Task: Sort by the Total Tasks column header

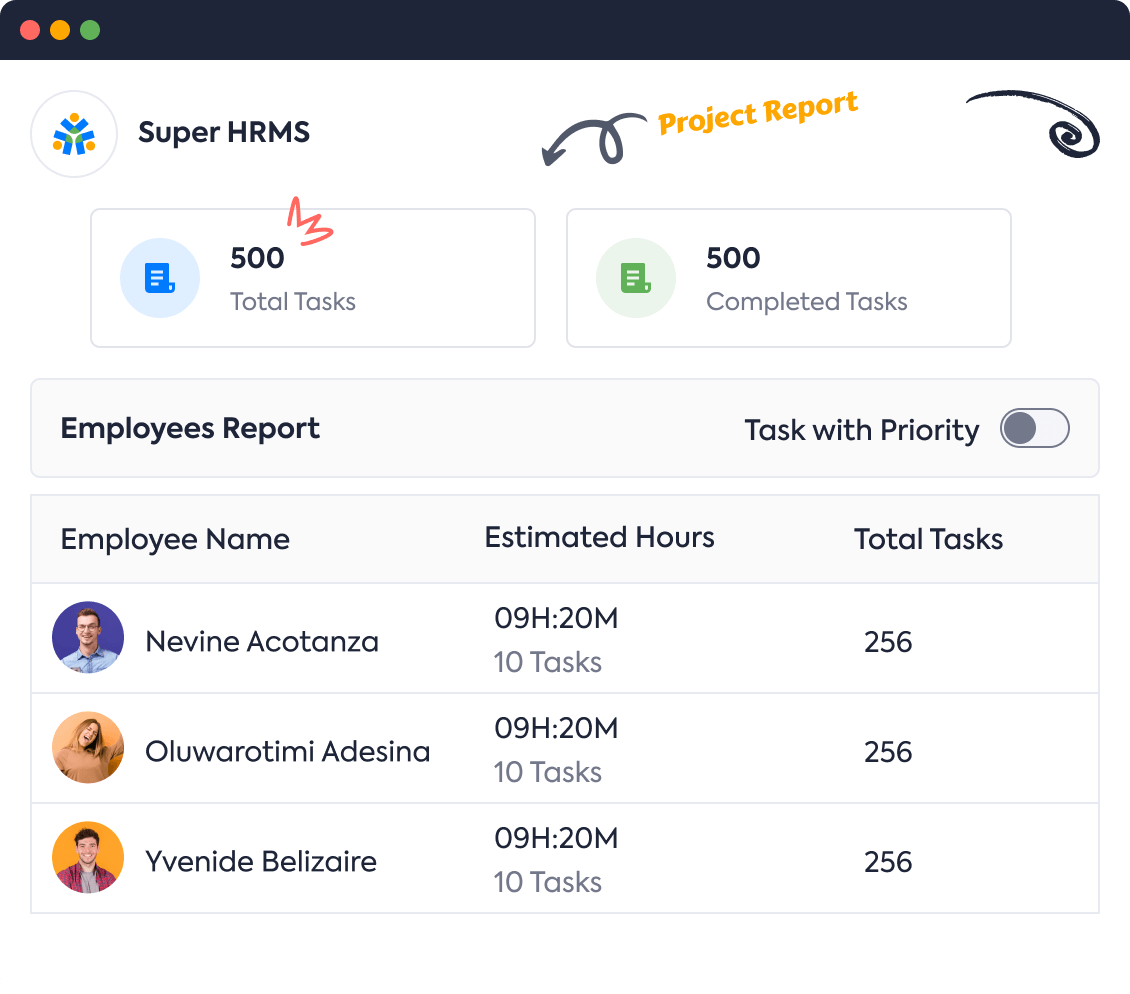Action: coord(928,539)
